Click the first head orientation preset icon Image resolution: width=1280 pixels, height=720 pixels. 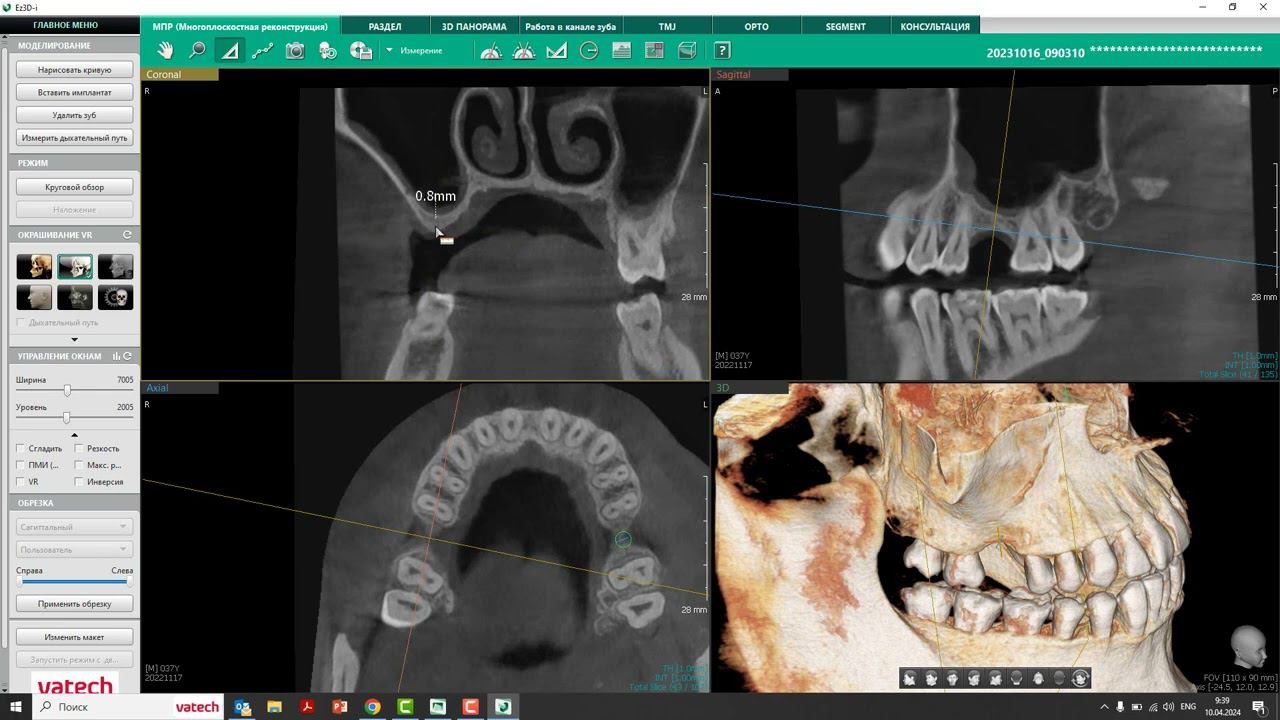[909, 679]
